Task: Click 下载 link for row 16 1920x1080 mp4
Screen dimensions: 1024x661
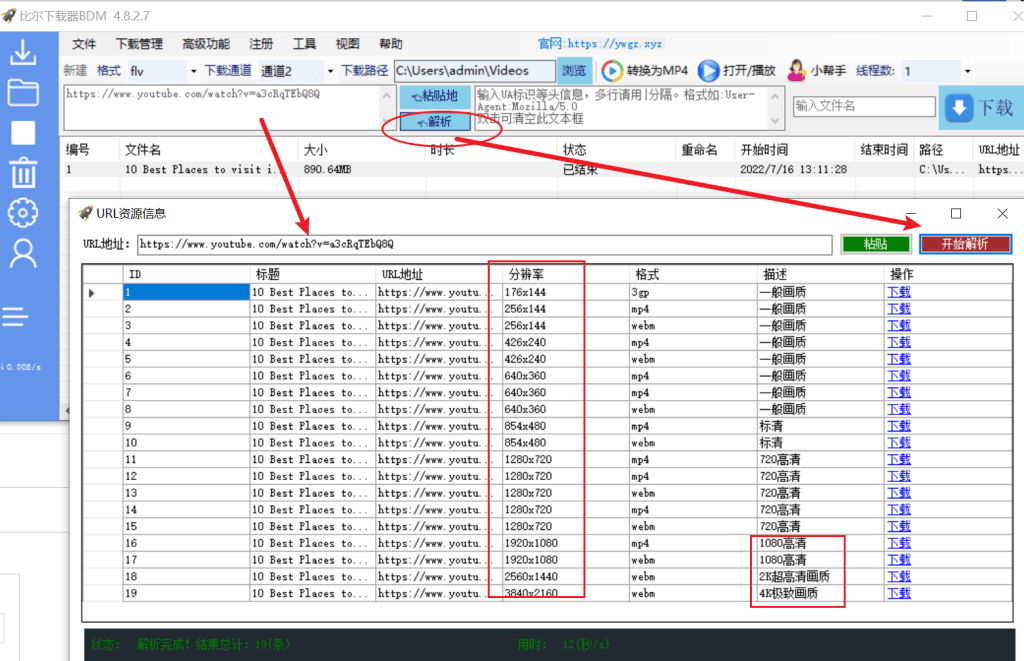Action: (x=899, y=543)
